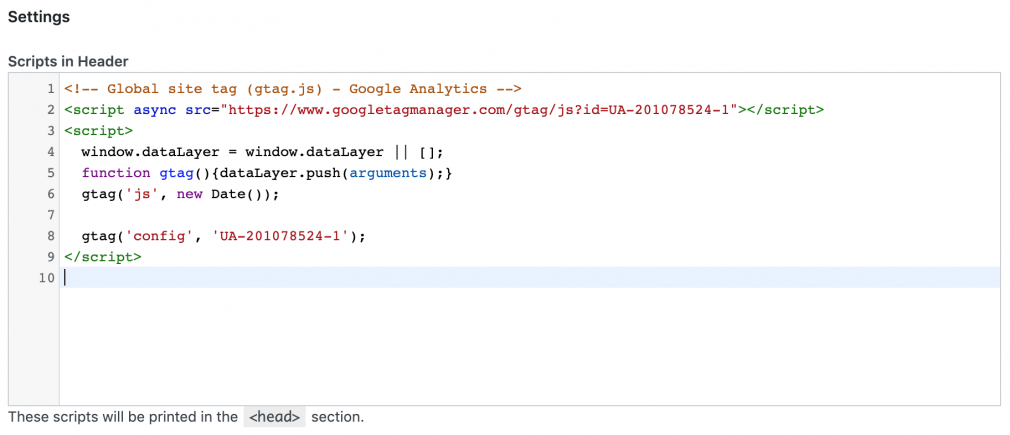Click line number 1 in the gutter

[51, 89]
